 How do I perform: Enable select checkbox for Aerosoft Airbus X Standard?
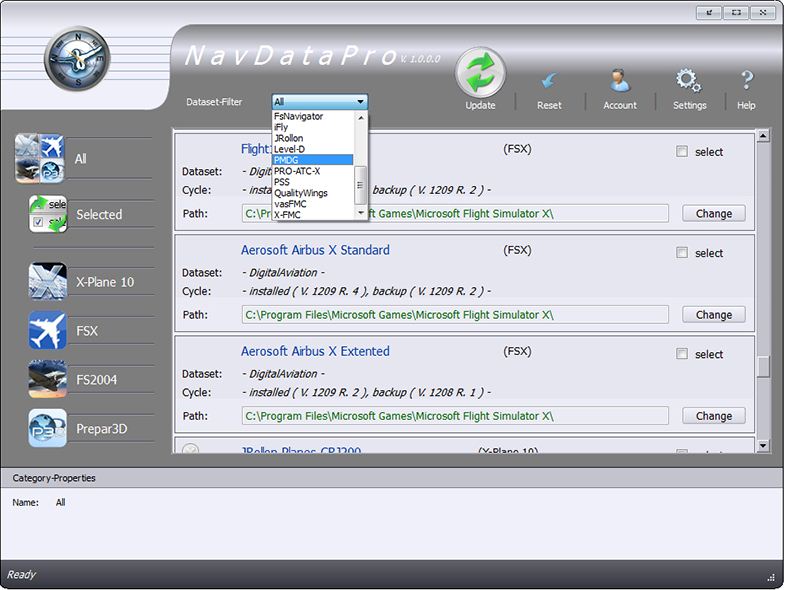pyautogui.click(x=682, y=253)
